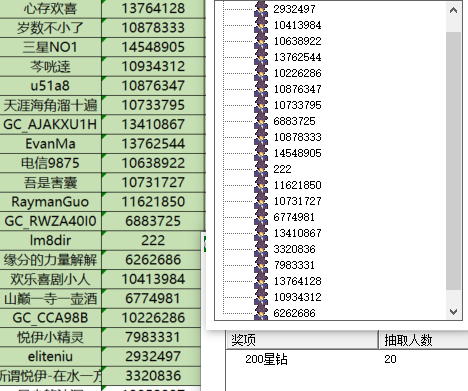Click the vertical scrollbar thumb in winner list
Viewport: 468px width, 391px height.
click(x=453, y=161)
